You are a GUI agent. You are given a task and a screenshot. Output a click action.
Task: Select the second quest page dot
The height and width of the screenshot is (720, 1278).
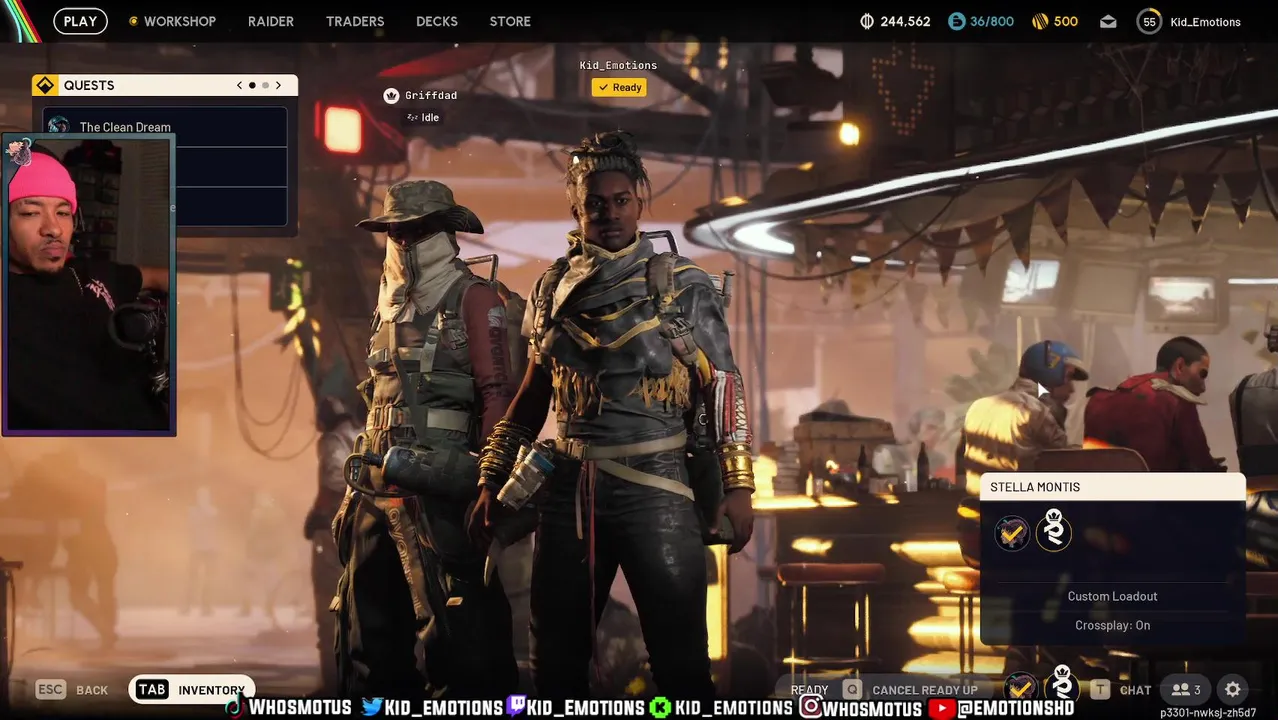click(265, 85)
